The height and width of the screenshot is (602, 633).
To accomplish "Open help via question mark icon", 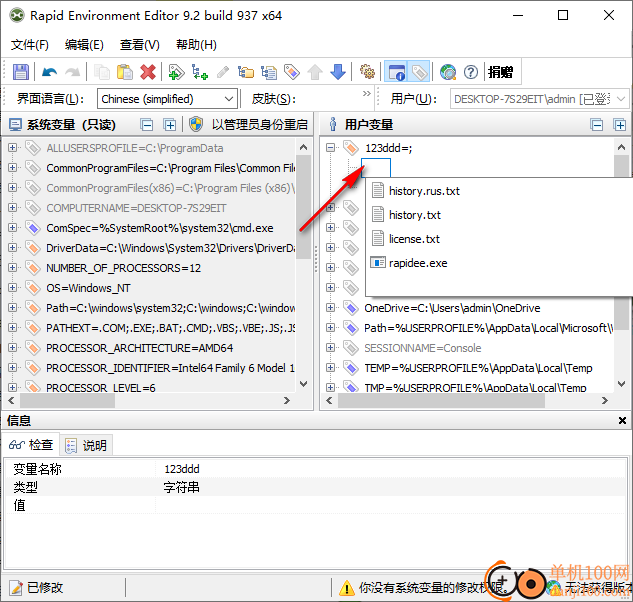I will (x=471, y=72).
